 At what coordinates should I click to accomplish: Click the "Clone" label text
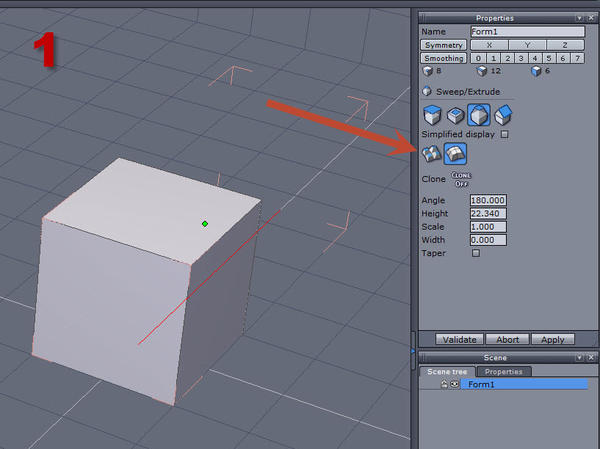(434, 179)
